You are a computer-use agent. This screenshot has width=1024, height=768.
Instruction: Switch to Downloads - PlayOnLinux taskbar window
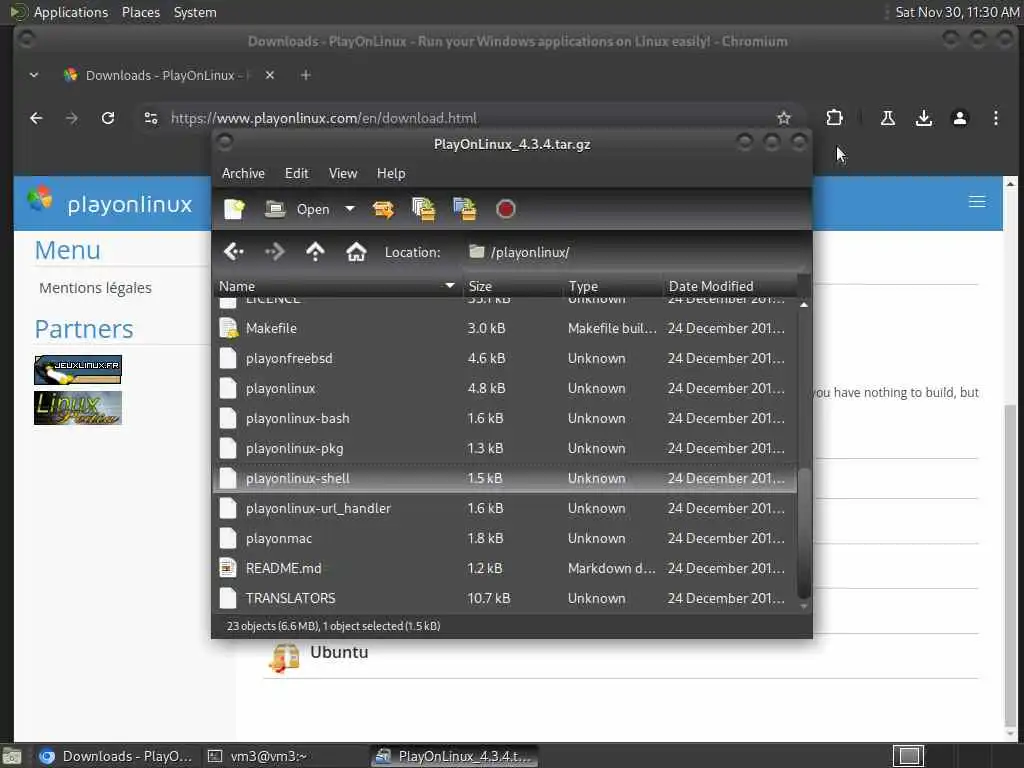116,756
